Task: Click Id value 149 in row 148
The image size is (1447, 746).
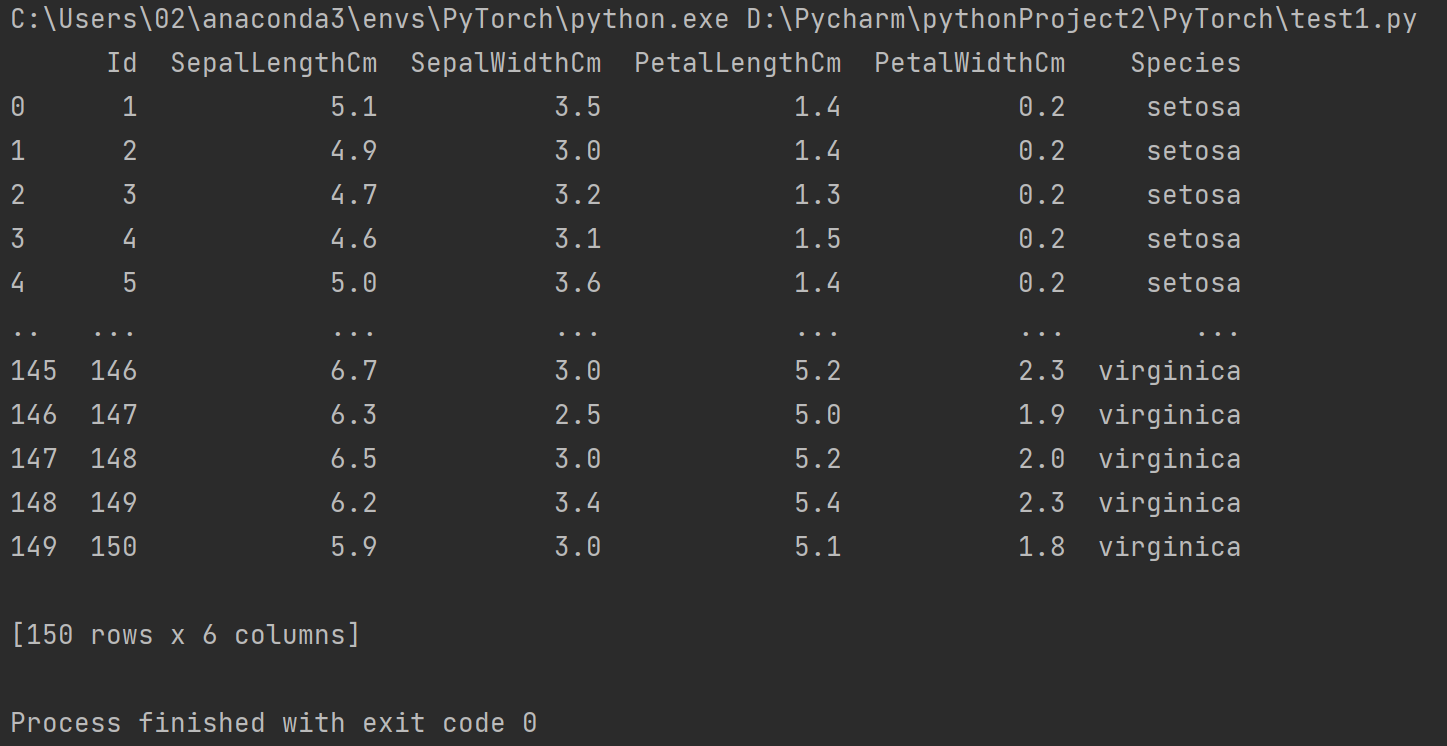Action: tap(114, 503)
